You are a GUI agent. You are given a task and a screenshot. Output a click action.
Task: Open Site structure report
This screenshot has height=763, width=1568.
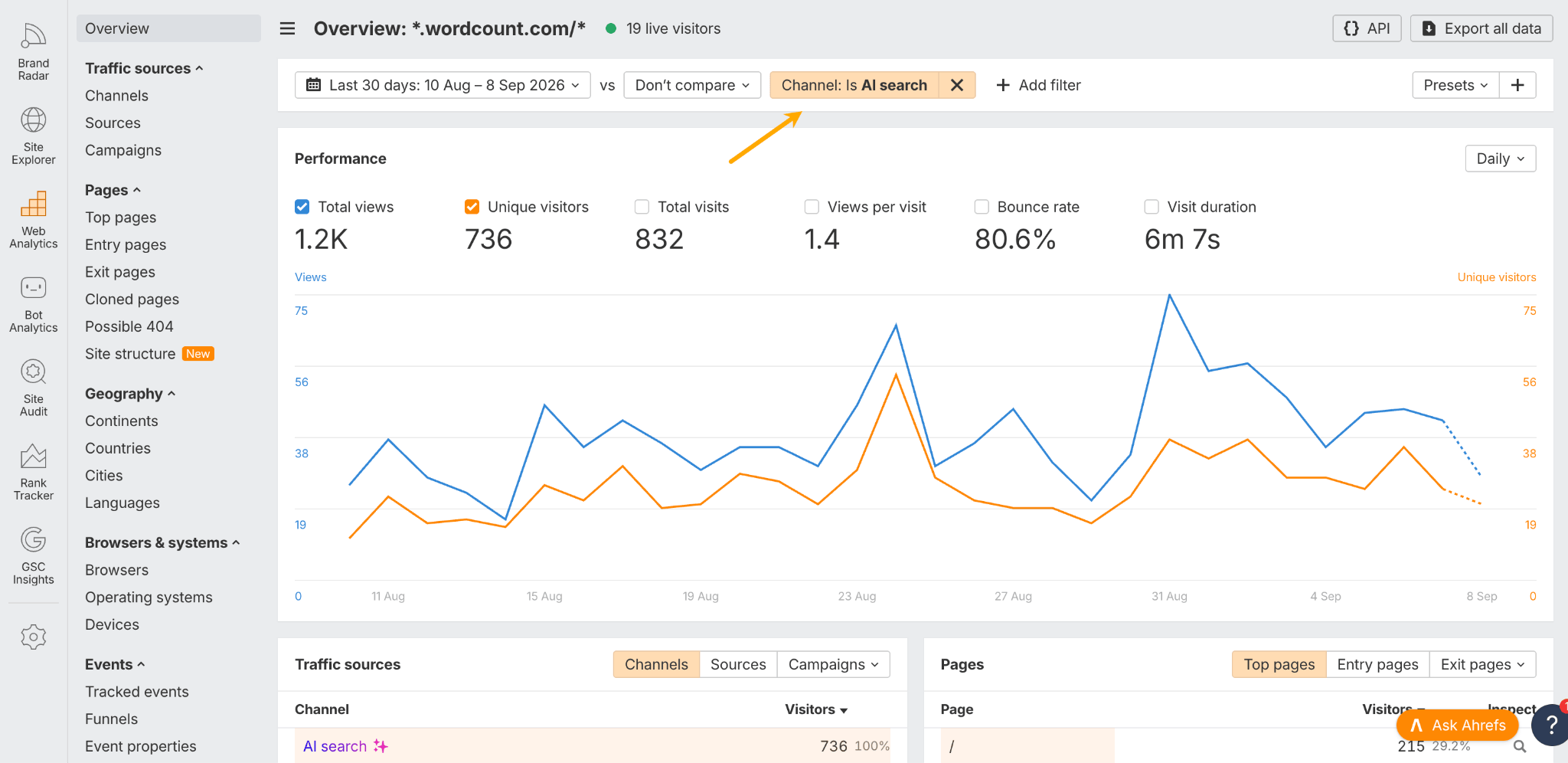130,354
